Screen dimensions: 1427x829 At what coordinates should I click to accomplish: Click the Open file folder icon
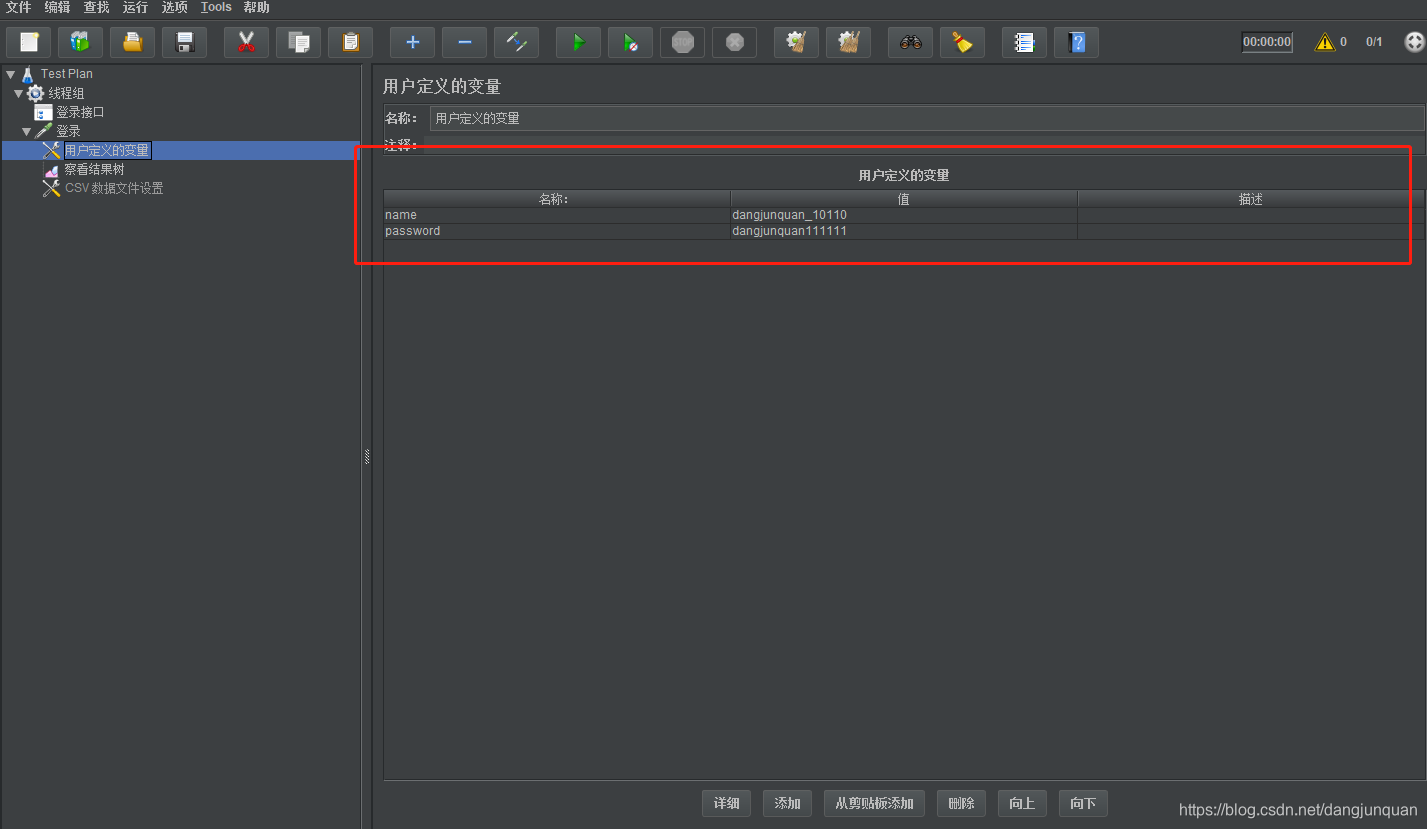pos(133,42)
